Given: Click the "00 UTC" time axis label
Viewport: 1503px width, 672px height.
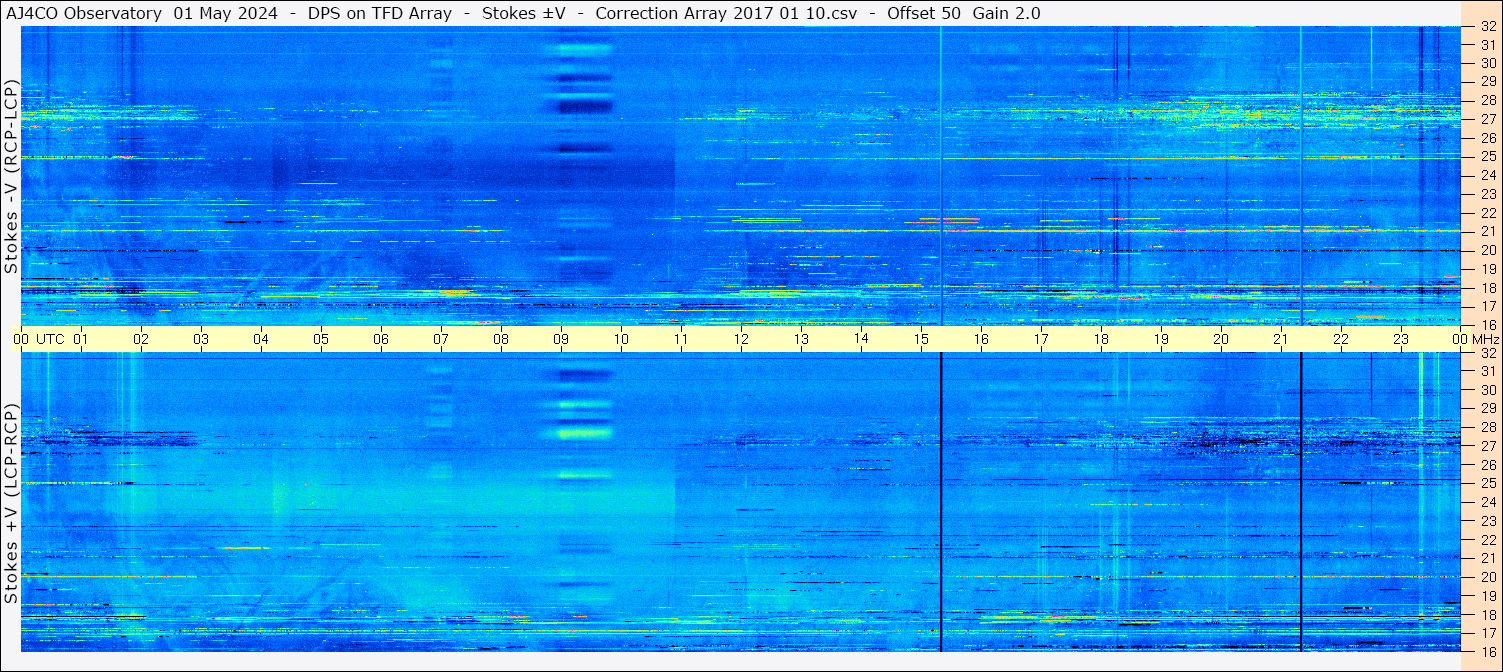Looking at the screenshot, I should (x=39, y=339).
